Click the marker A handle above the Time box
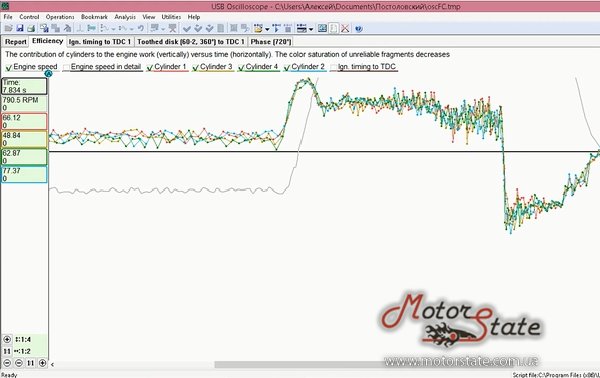The height and width of the screenshot is (378, 600). [x=48, y=73]
